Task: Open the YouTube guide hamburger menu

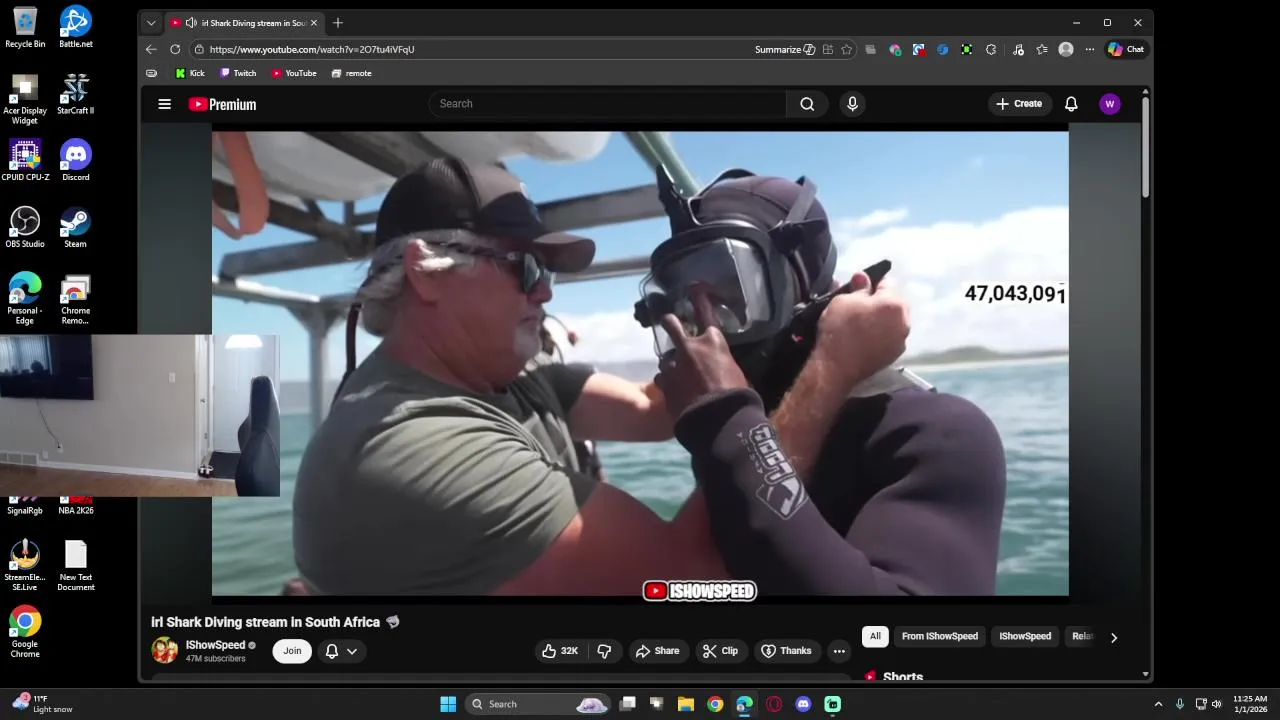Action: point(165,104)
